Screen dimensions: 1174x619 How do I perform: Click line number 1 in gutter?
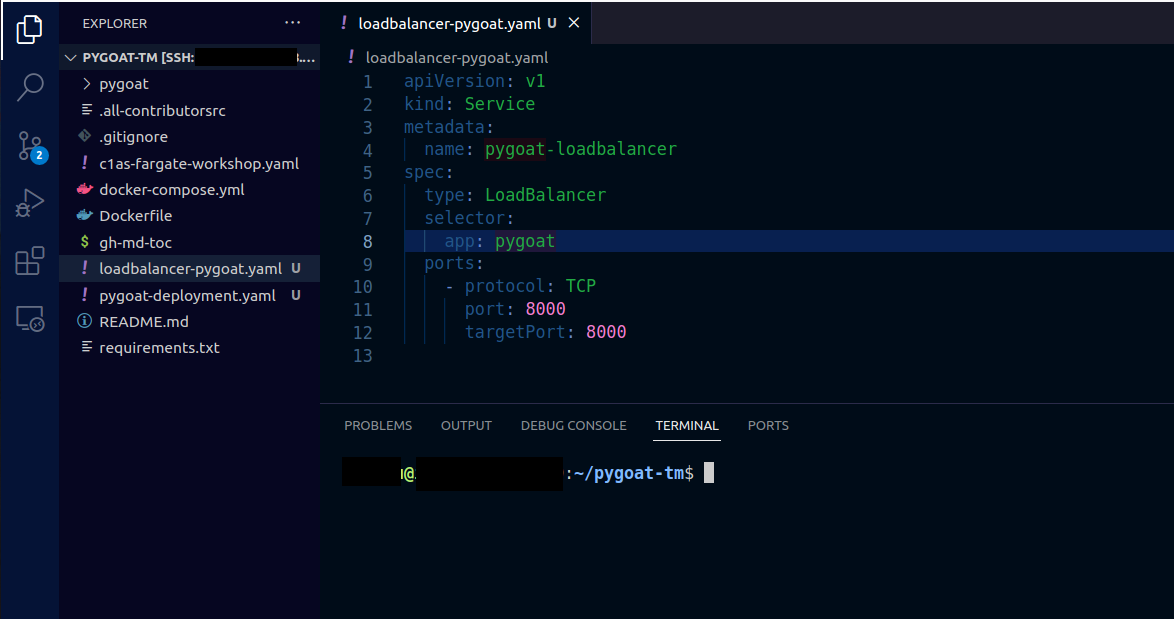tap(368, 82)
